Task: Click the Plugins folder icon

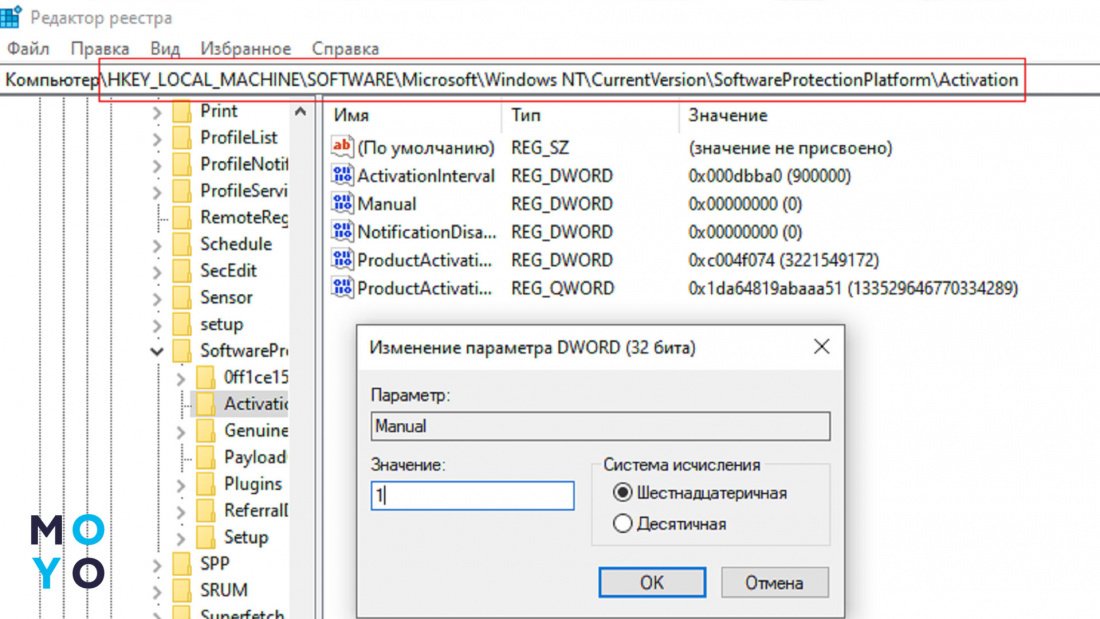Action: tap(206, 484)
